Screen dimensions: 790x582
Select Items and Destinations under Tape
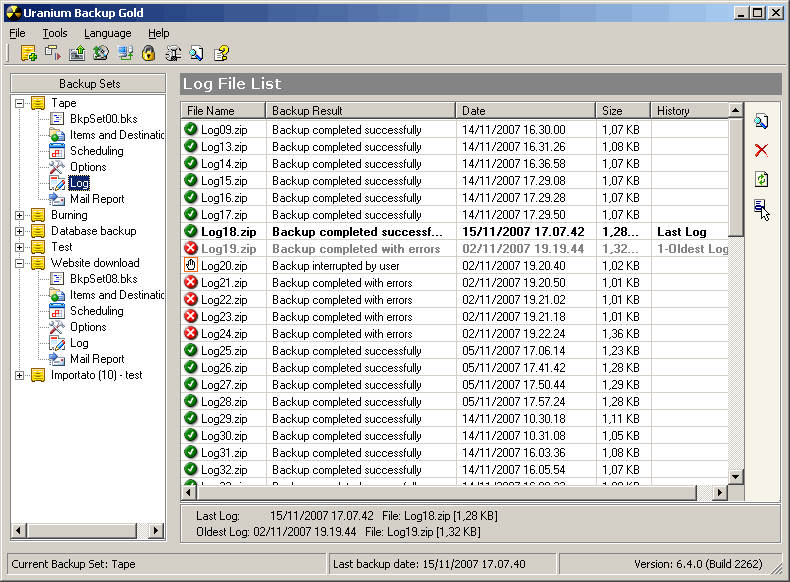click(117, 135)
